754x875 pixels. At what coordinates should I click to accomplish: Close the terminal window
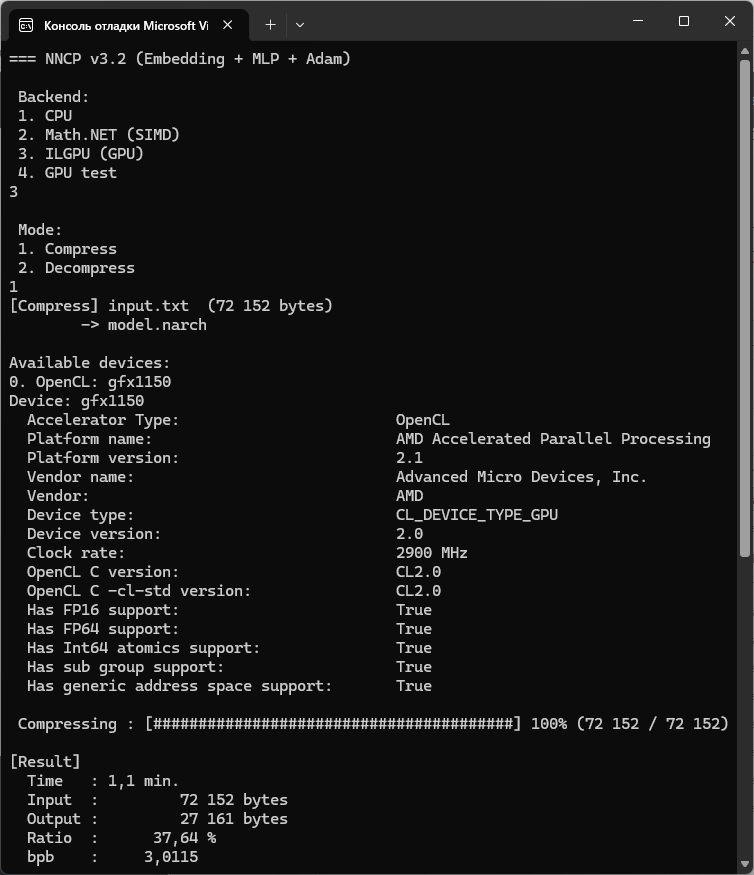tap(729, 21)
